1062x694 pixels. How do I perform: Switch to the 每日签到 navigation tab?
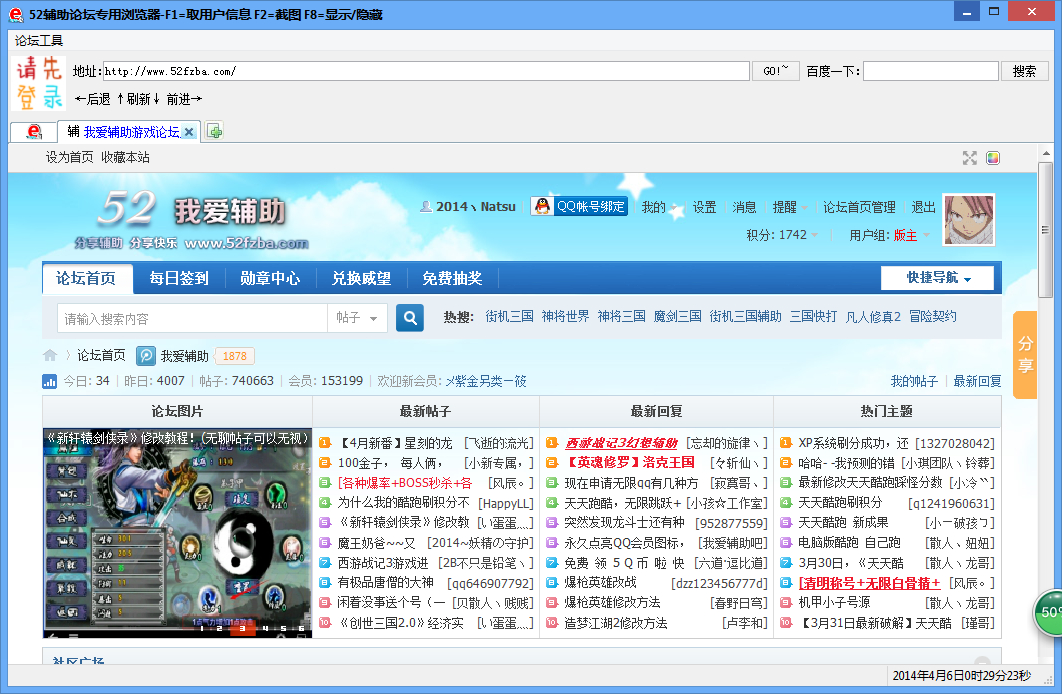coord(179,278)
